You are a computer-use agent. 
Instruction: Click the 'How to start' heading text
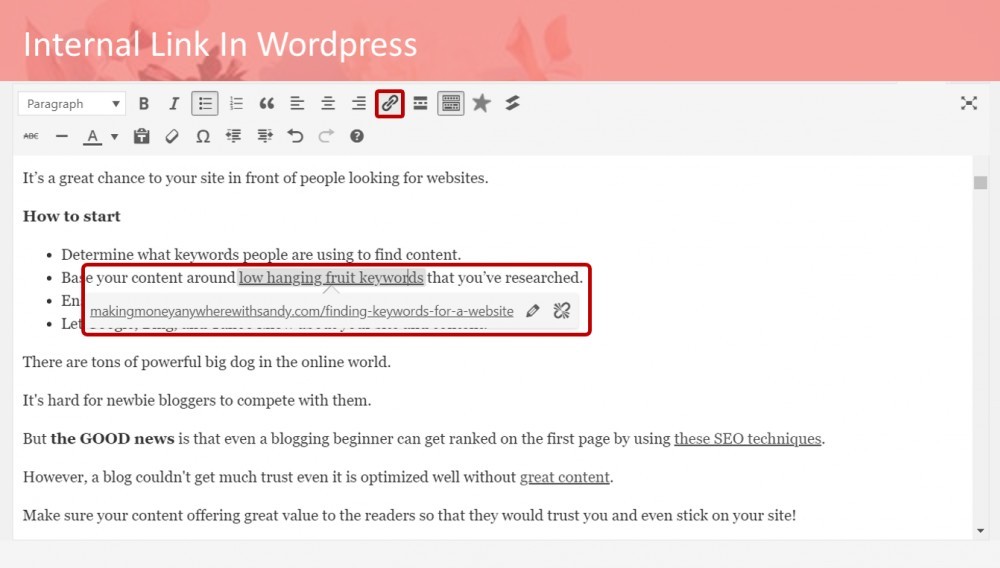click(x=71, y=216)
